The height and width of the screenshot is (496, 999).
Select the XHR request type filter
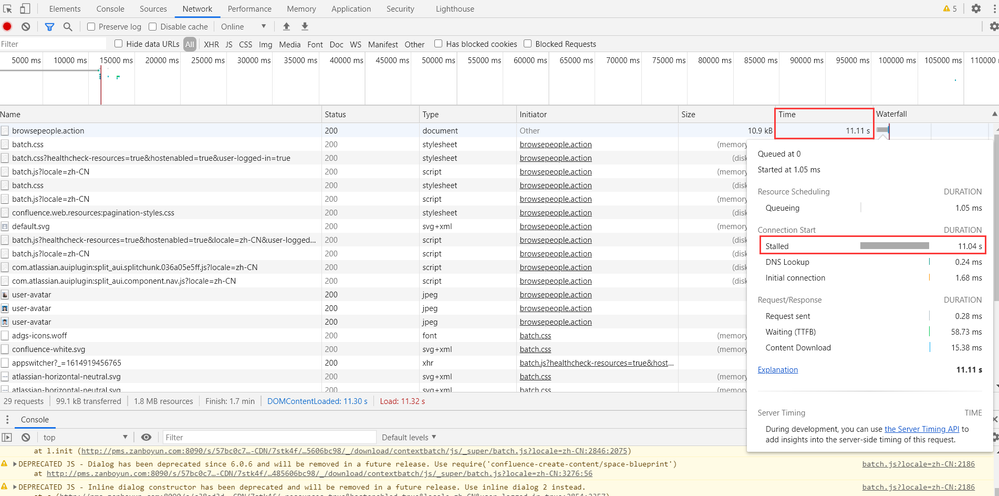coord(211,44)
